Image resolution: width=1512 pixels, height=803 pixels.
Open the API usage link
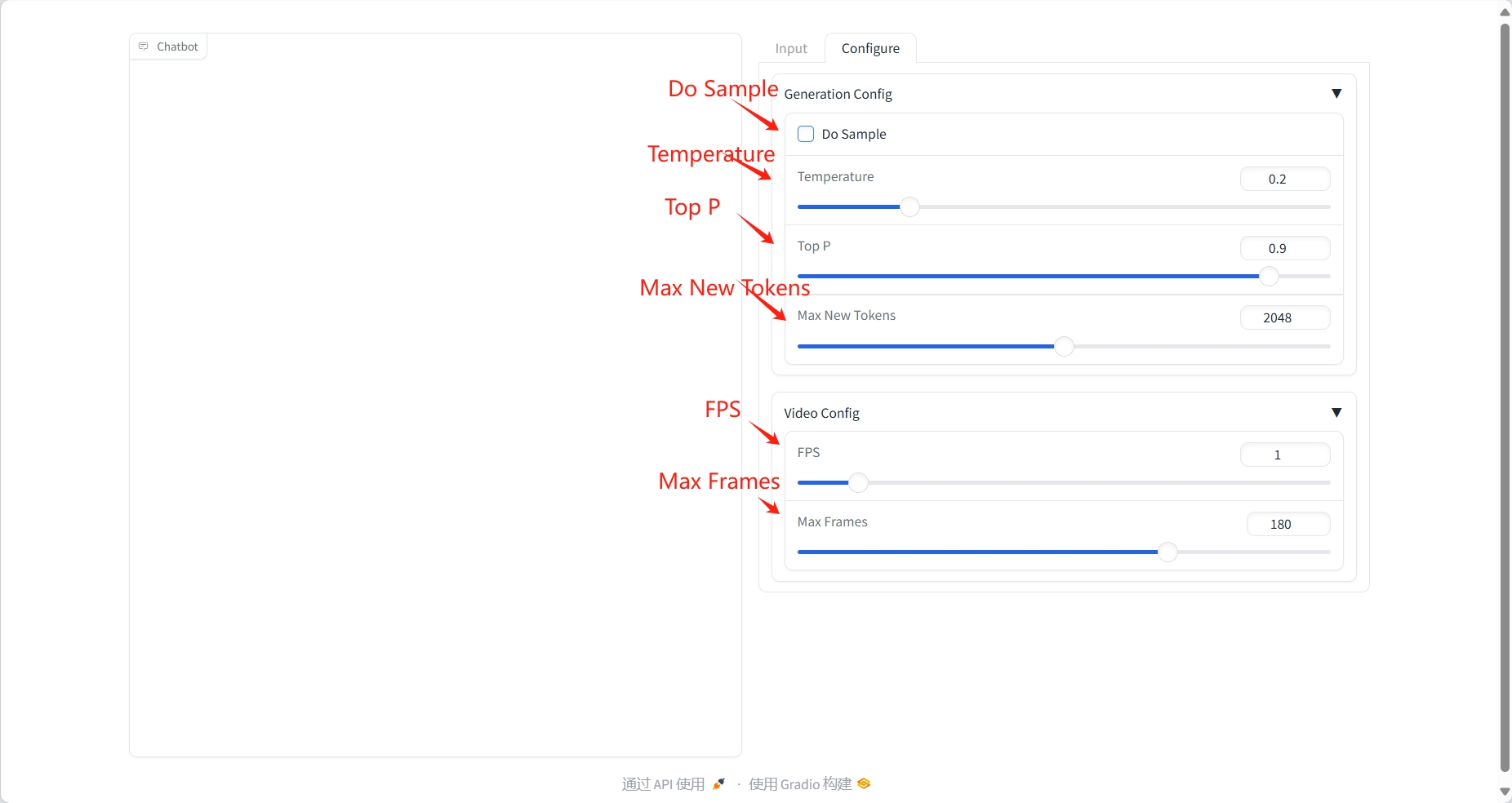point(663,784)
